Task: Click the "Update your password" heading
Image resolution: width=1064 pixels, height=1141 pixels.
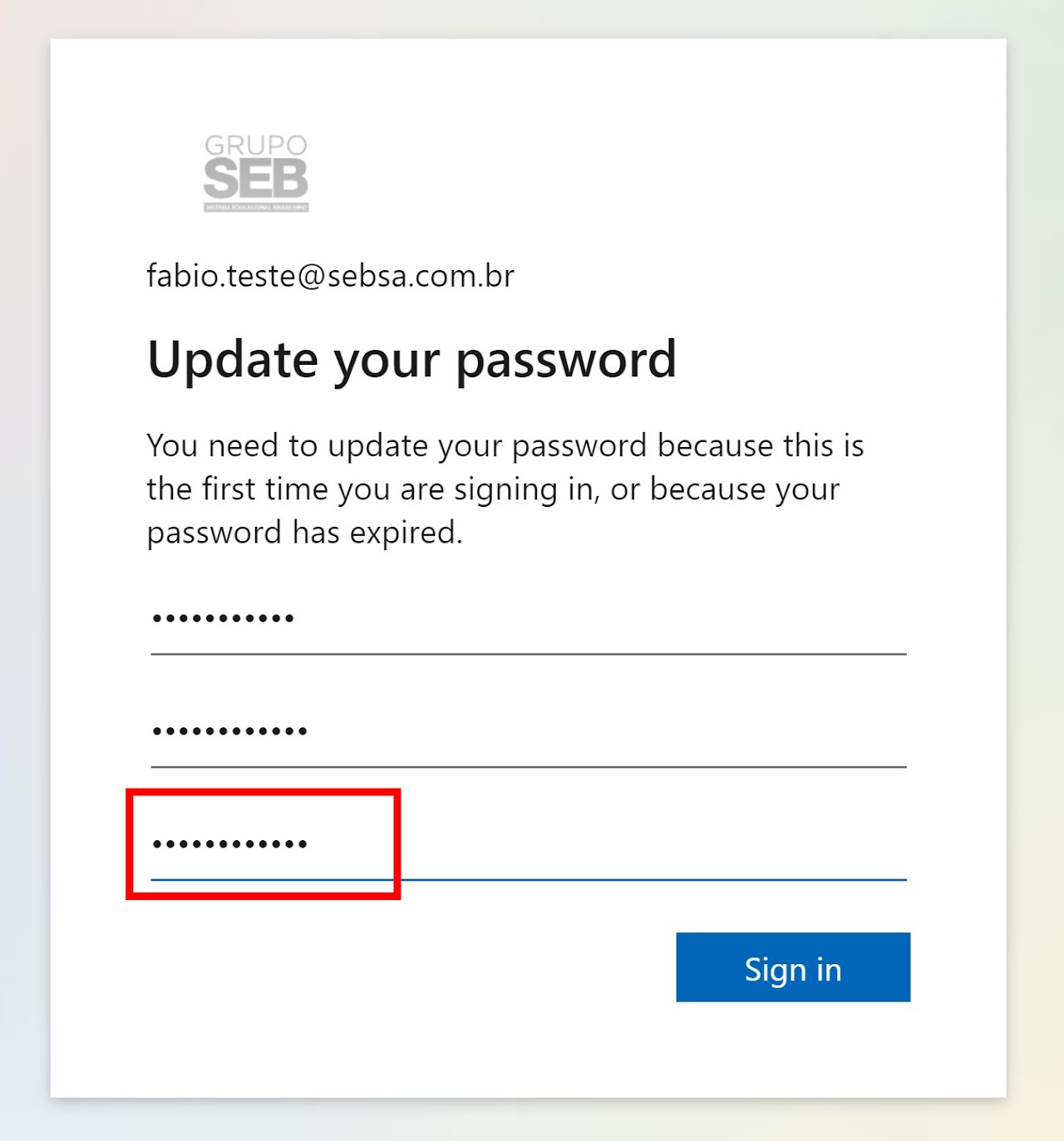Action: click(411, 360)
